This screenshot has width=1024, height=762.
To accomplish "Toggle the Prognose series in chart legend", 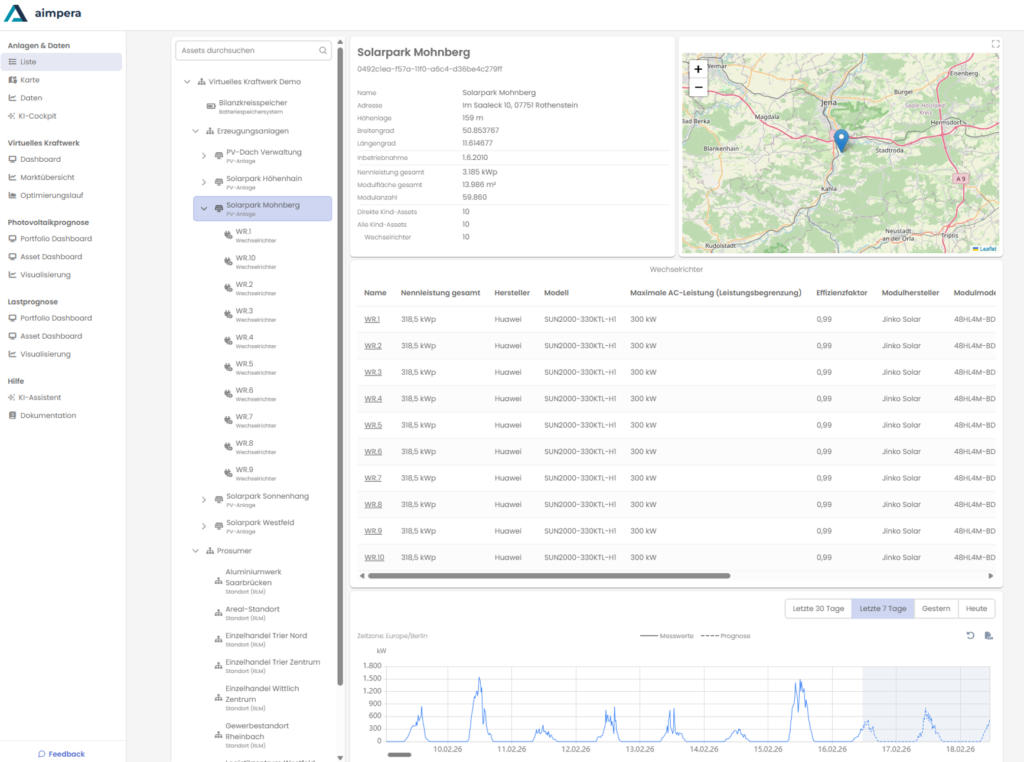I will tap(726, 636).
